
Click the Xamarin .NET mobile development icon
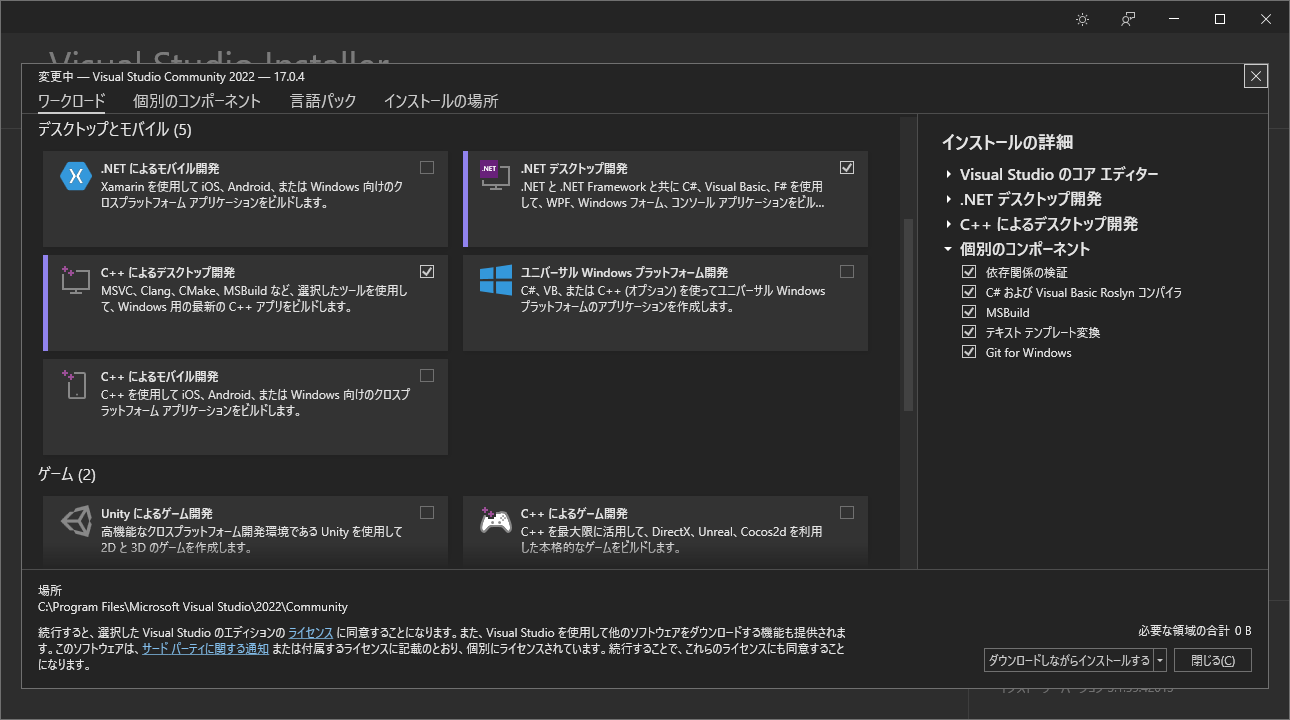tap(76, 176)
